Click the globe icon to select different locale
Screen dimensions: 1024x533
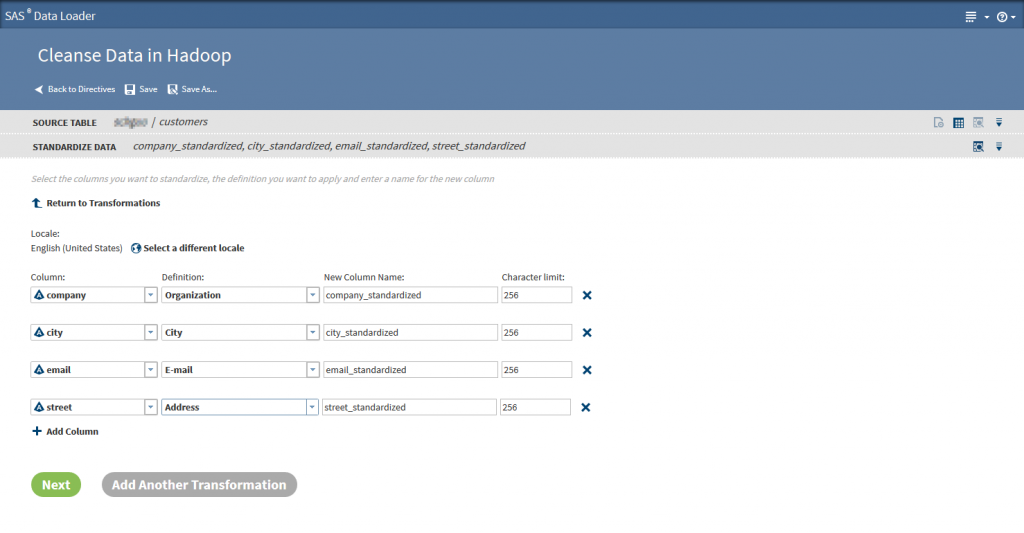point(136,248)
